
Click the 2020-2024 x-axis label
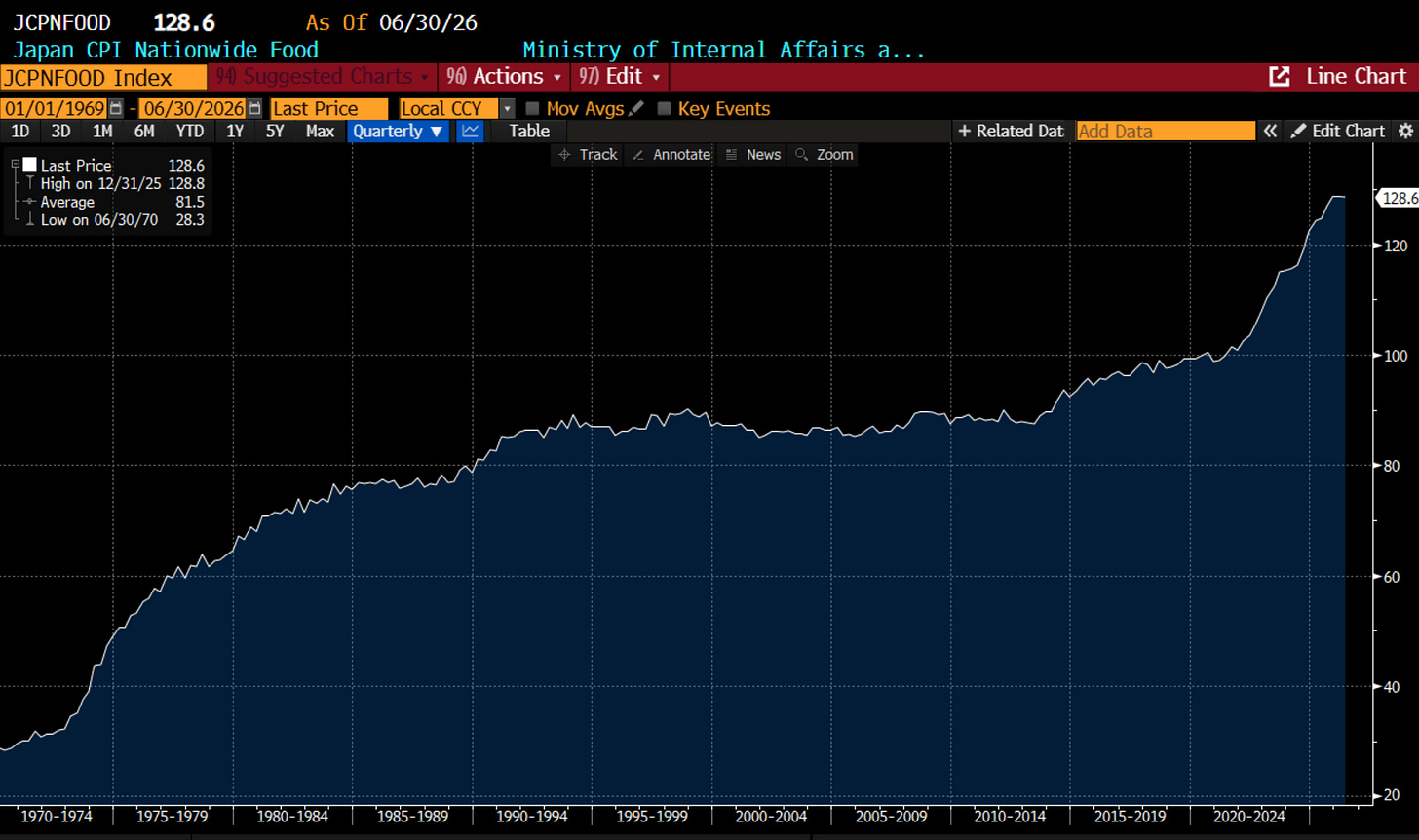1251,816
